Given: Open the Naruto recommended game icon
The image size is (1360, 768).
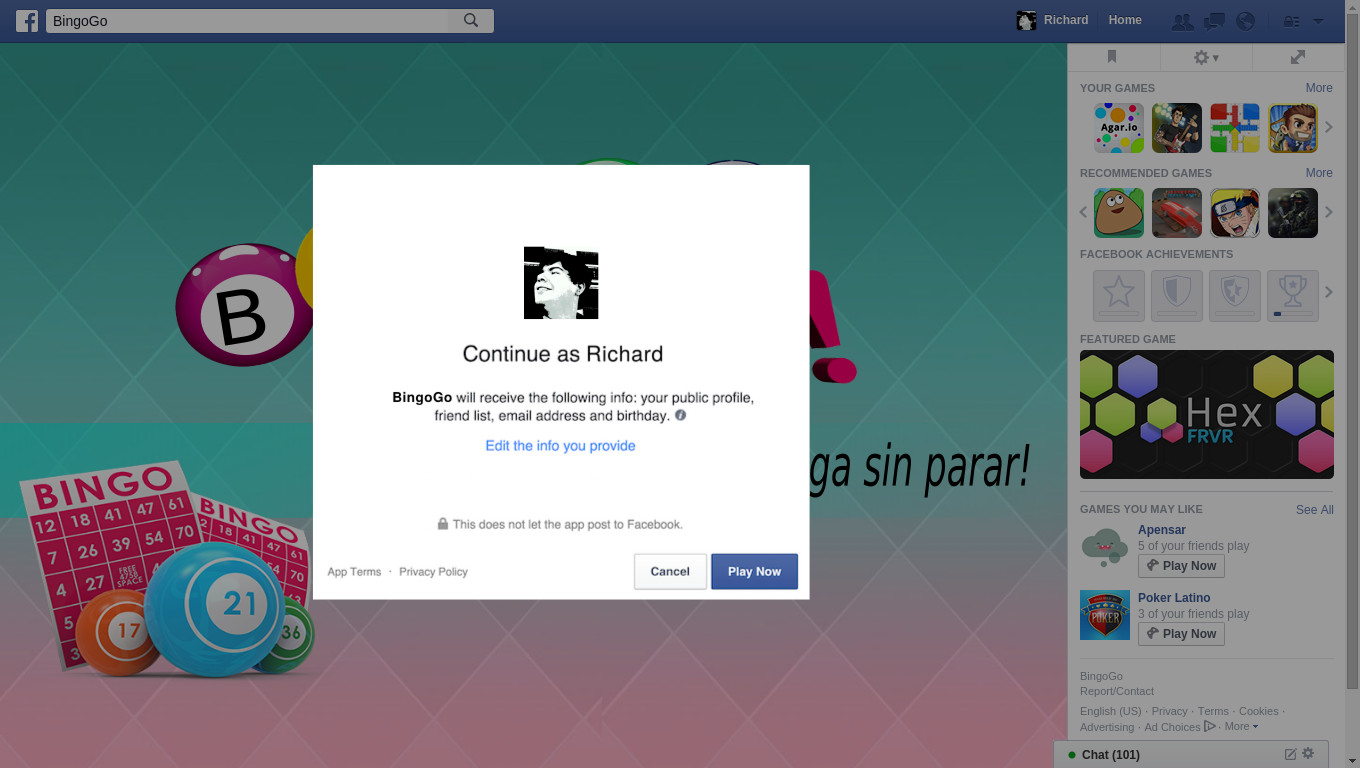Looking at the screenshot, I should point(1235,213).
